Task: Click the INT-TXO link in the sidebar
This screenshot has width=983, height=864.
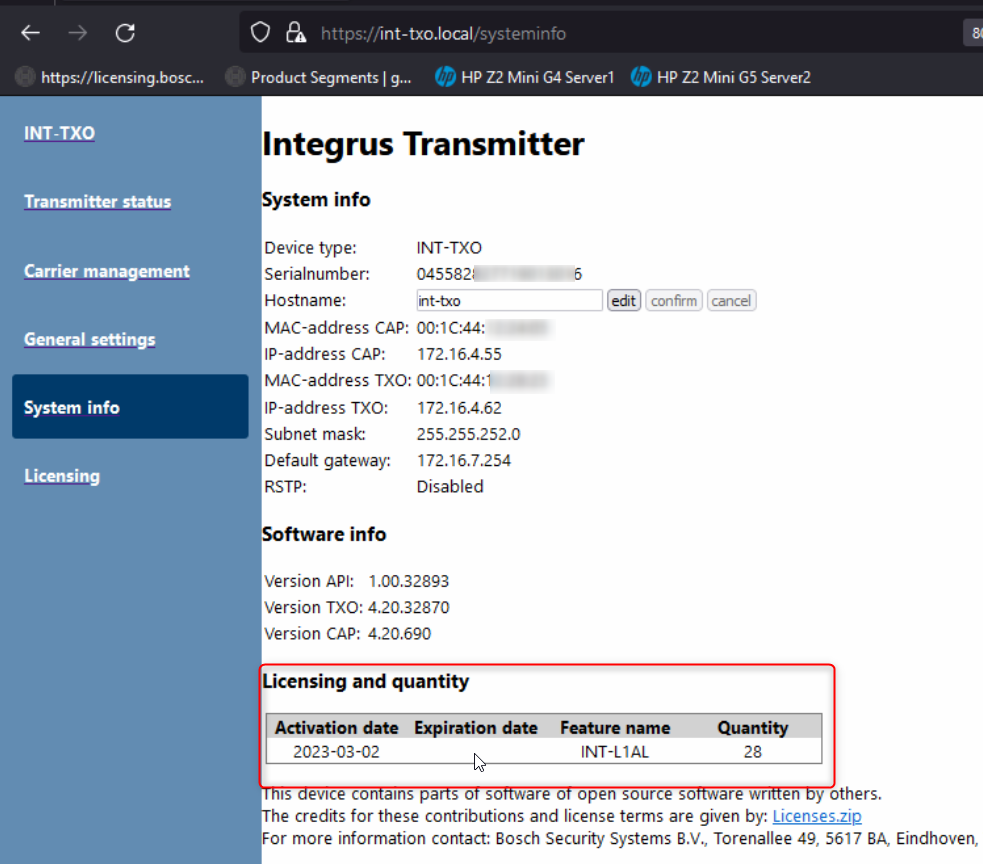Action: (59, 133)
